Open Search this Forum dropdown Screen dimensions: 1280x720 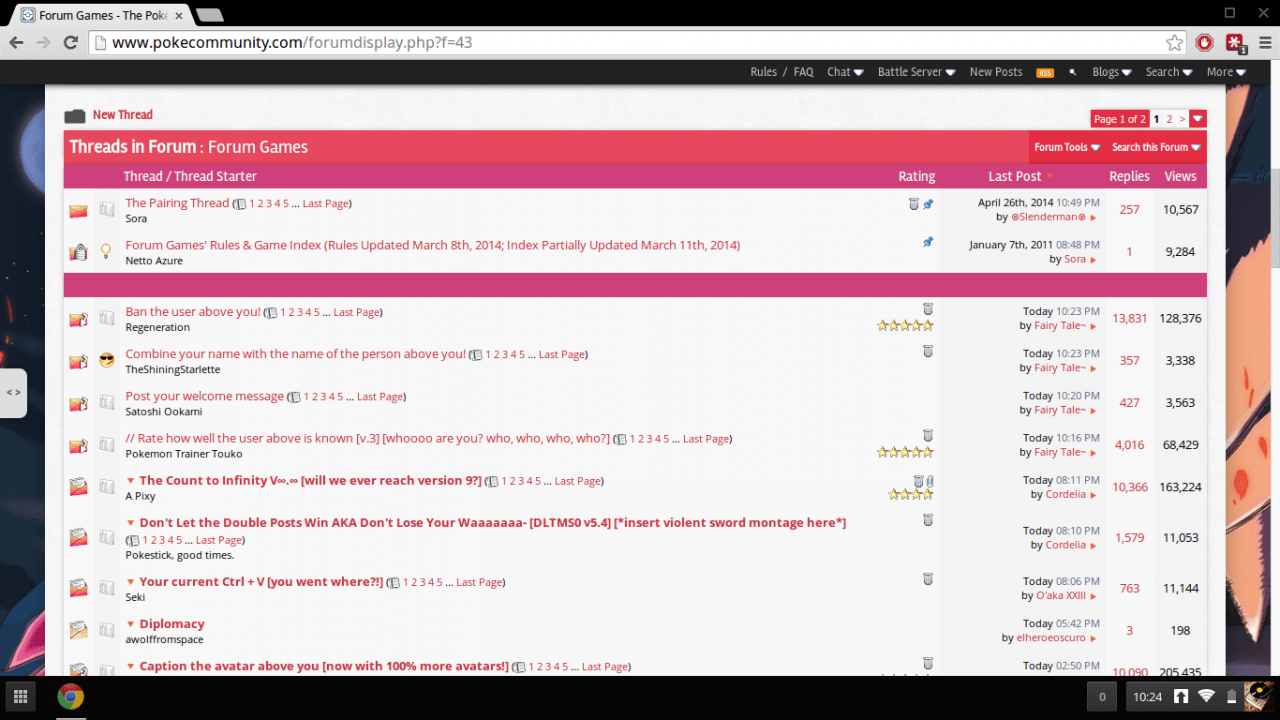(1156, 147)
